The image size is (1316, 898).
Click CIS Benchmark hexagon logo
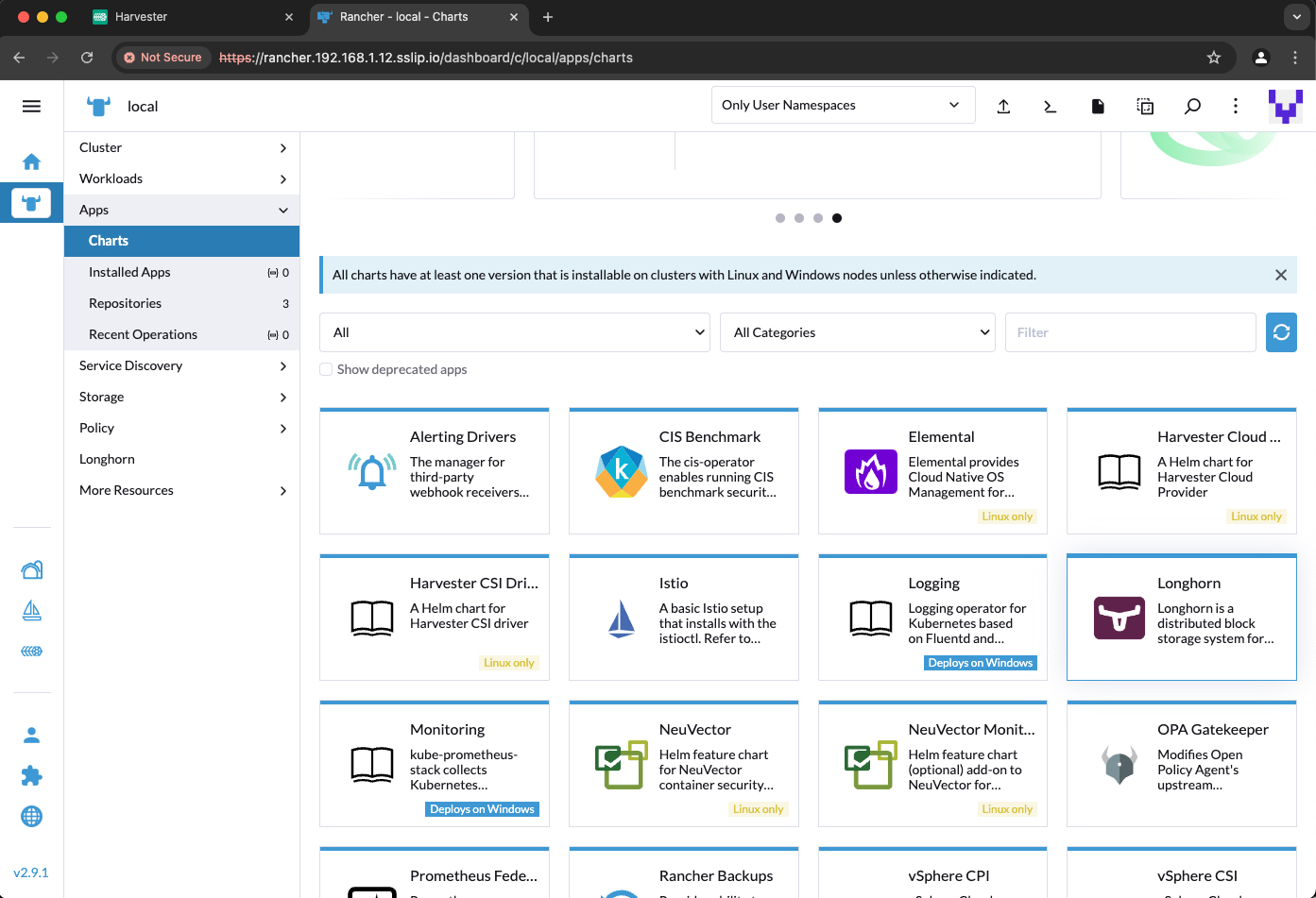pos(622,471)
